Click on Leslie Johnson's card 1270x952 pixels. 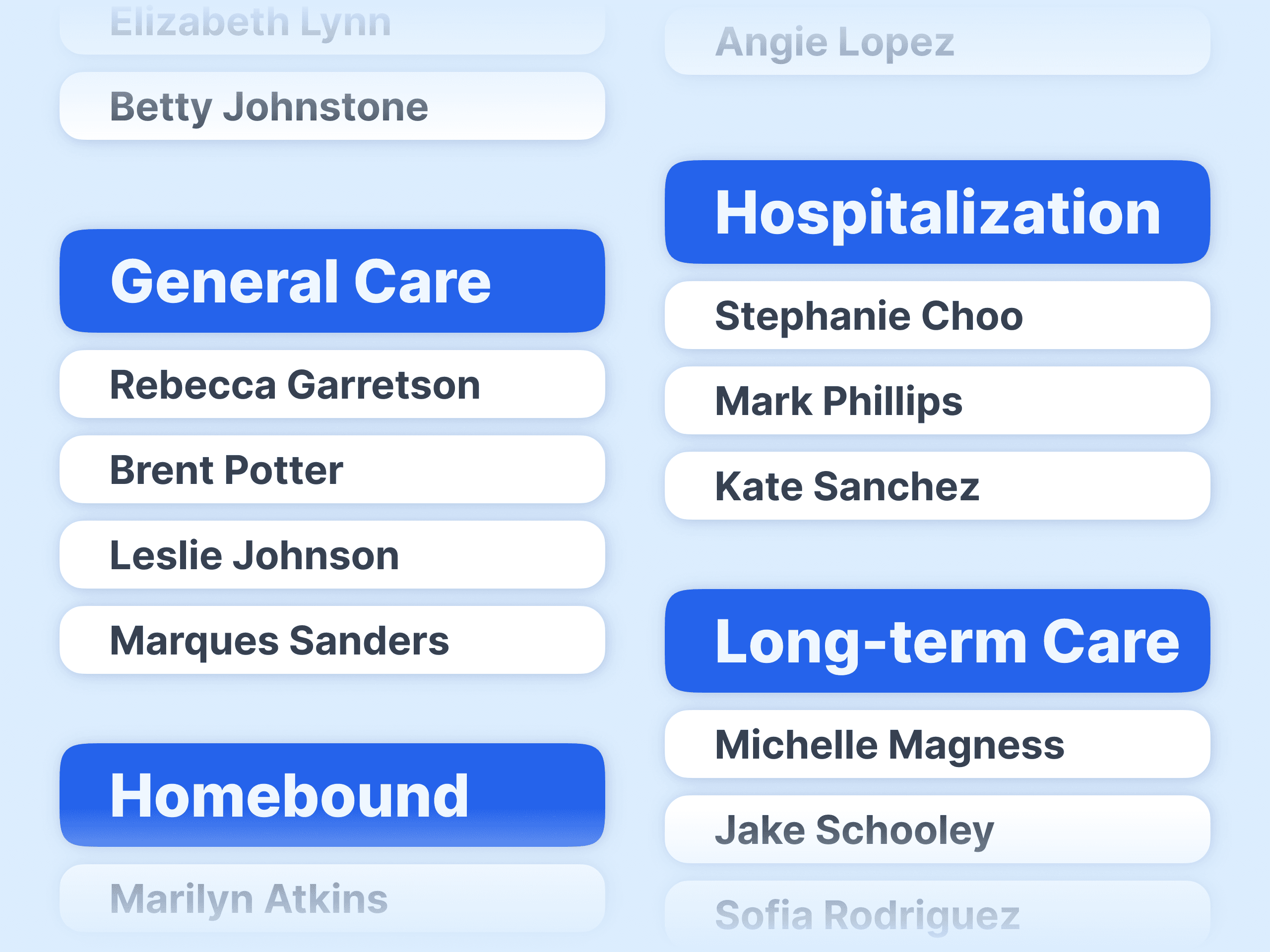(332, 555)
